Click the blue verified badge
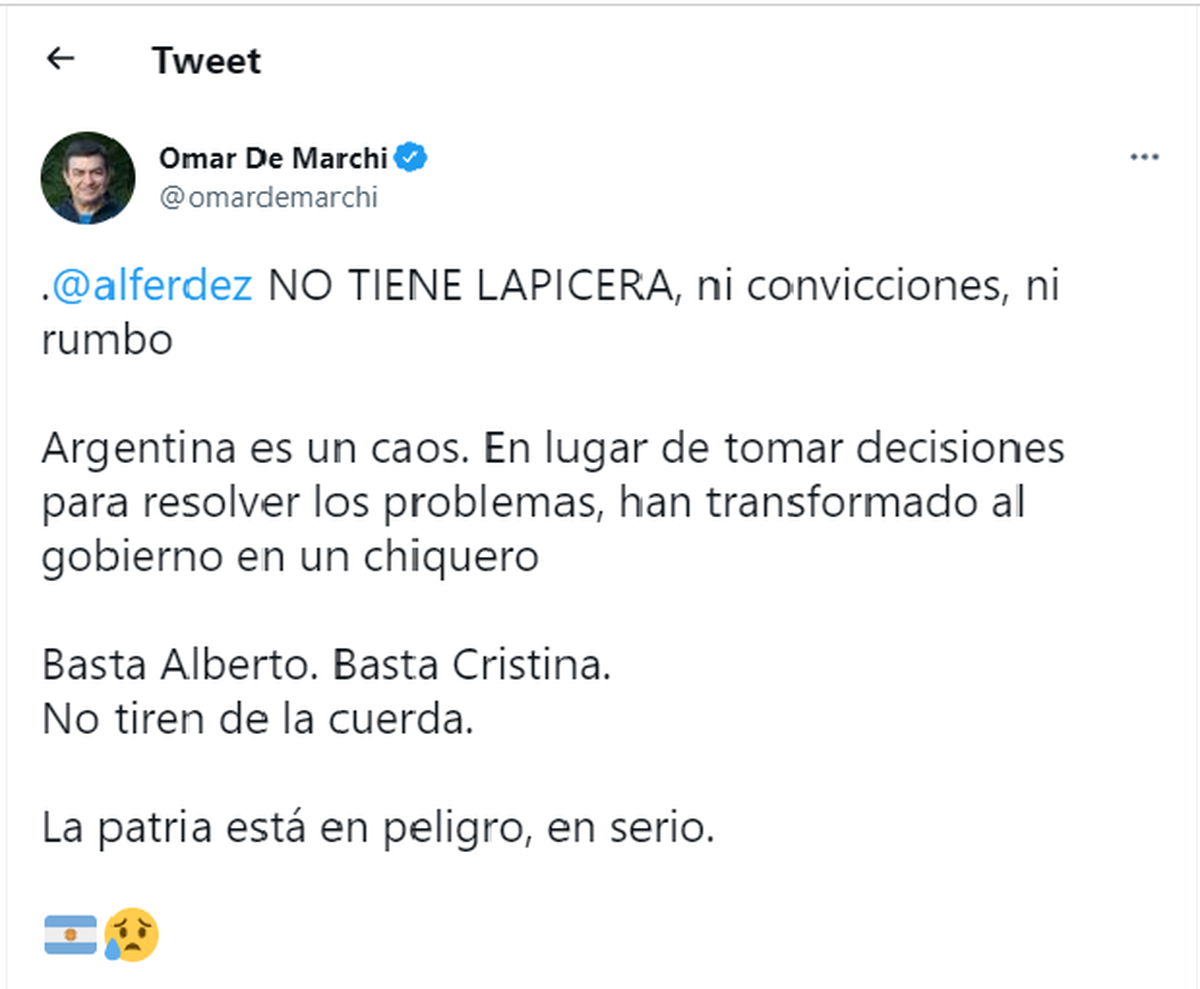The height and width of the screenshot is (989, 1200). pos(412,158)
